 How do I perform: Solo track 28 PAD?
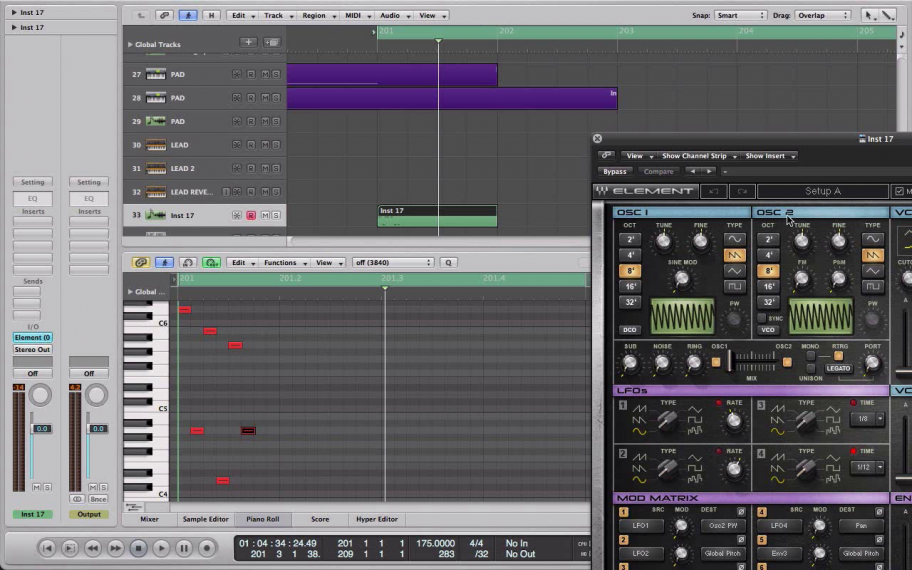coord(276,98)
